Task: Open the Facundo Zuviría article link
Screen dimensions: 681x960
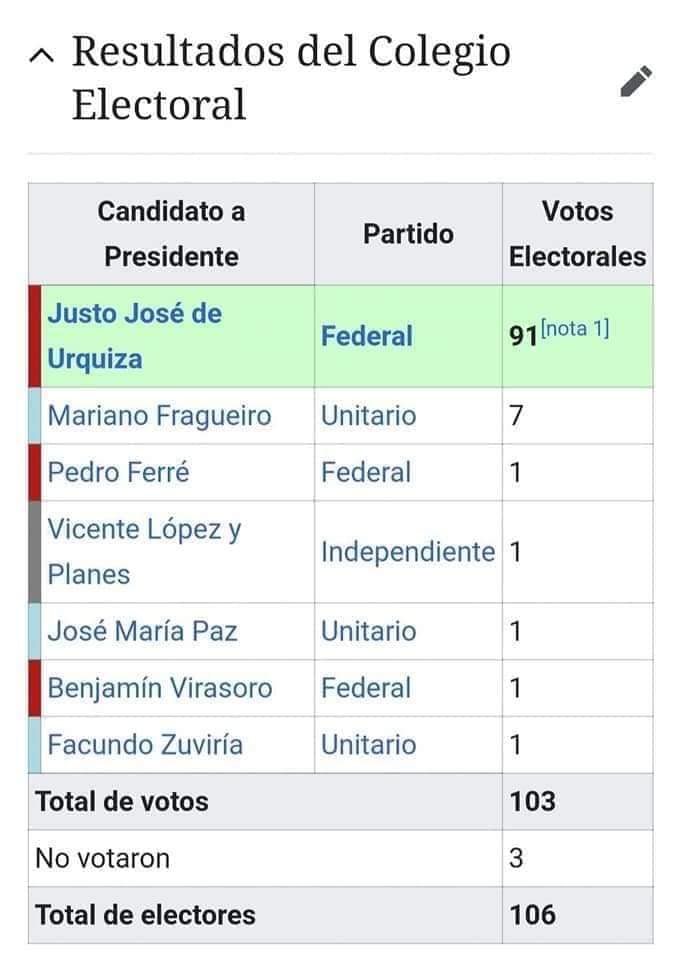Action: point(145,745)
